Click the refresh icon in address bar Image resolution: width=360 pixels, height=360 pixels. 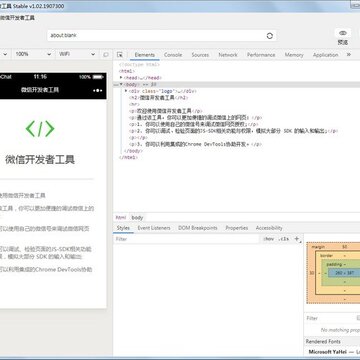click(270, 36)
